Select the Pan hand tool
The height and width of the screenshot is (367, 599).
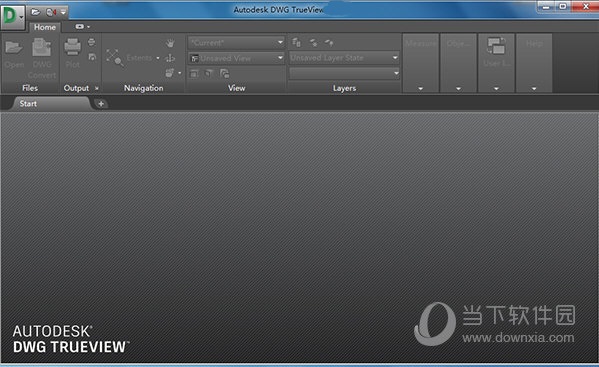[x=170, y=43]
